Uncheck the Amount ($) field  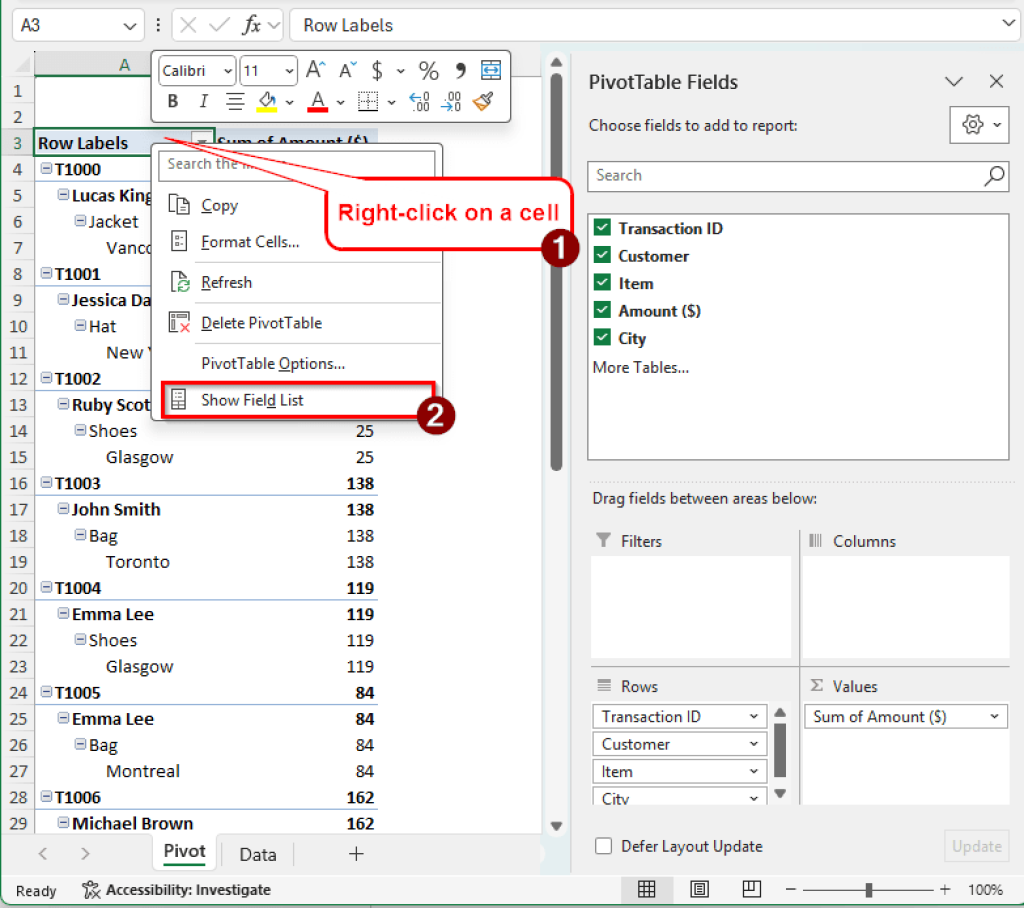[x=601, y=310]
